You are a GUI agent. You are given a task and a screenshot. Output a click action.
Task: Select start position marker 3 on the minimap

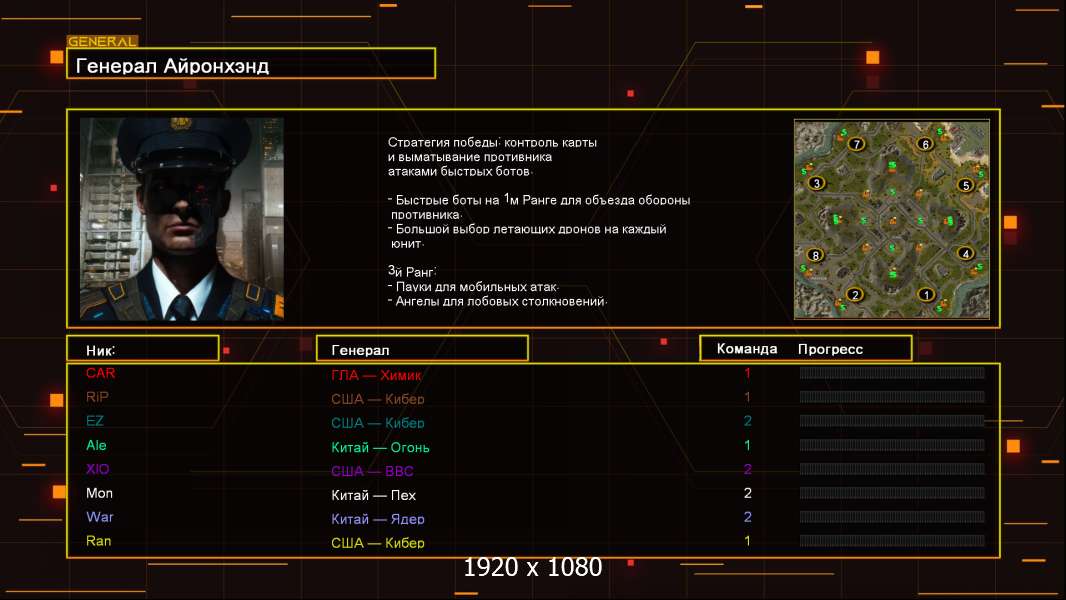[816, 183]
